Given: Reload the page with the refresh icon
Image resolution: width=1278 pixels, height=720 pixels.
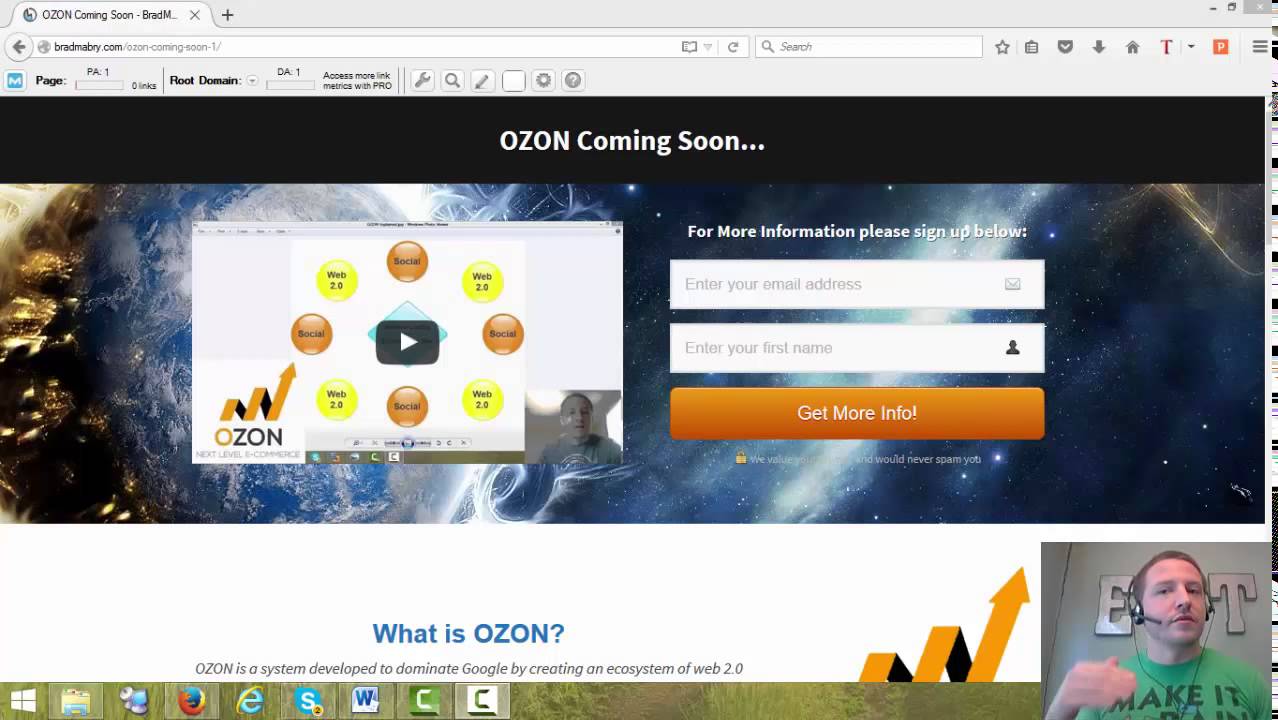Looking at the screenshot, I should pyautogui.click(x=733, y=47).
